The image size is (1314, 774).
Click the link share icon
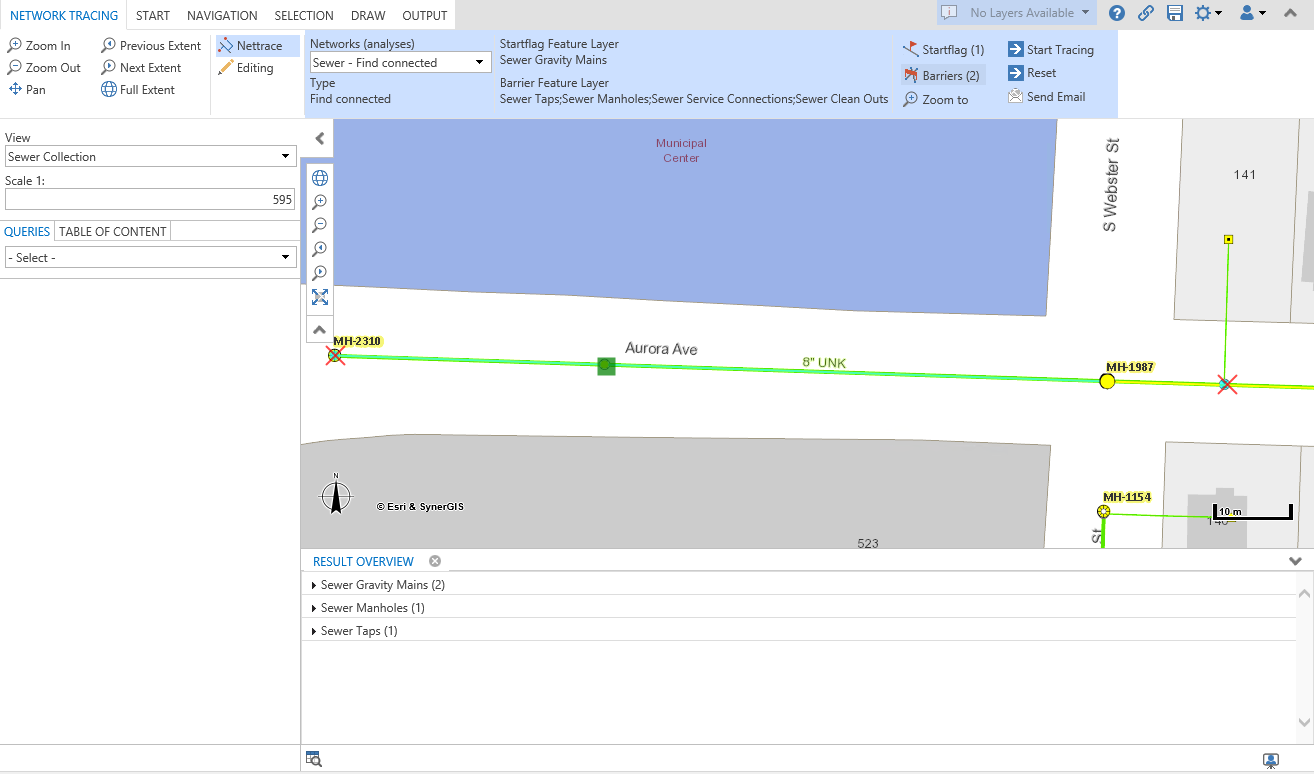(x=1146, y=13)
